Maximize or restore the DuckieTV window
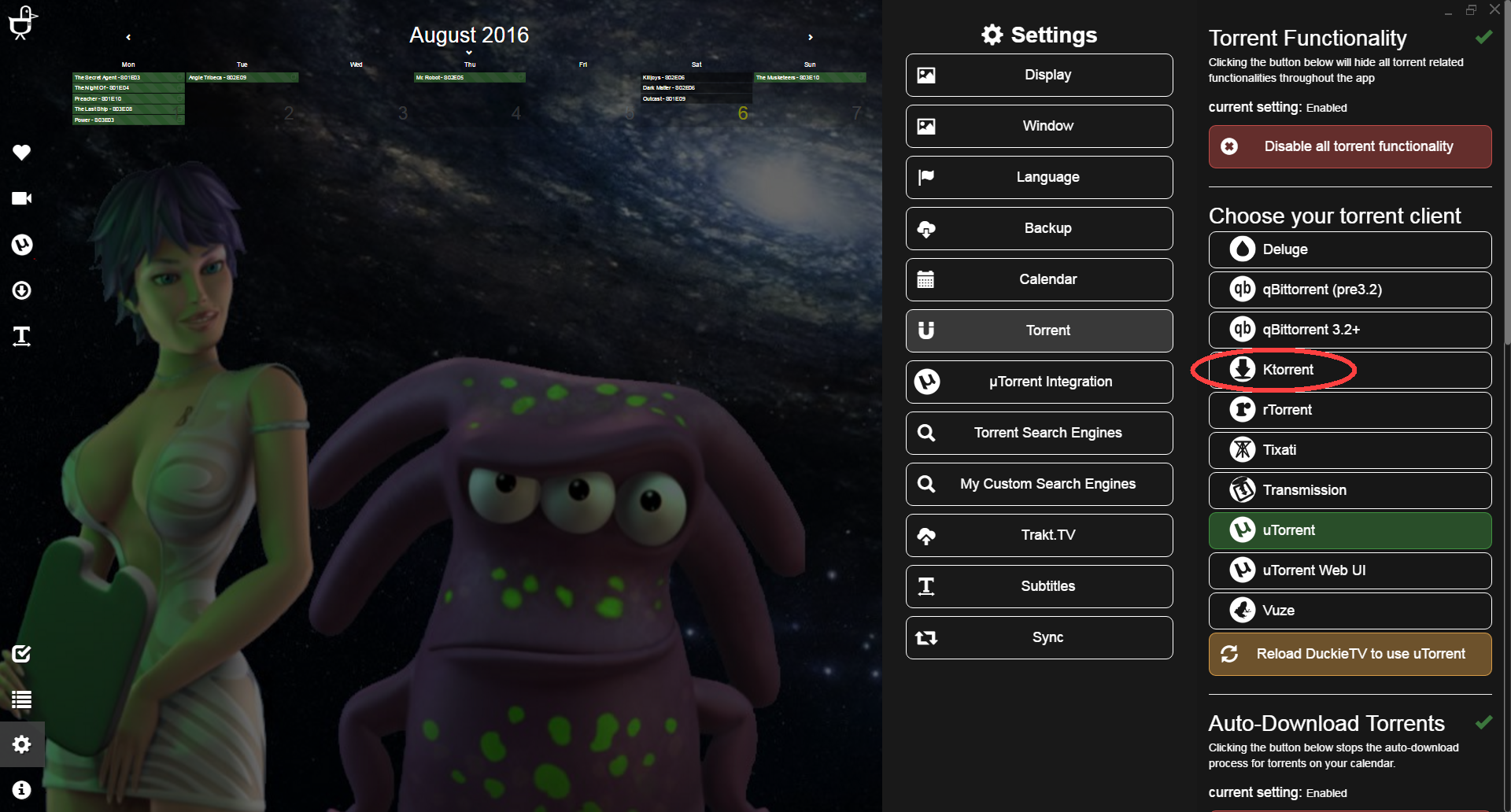 tap(1471, 10)
